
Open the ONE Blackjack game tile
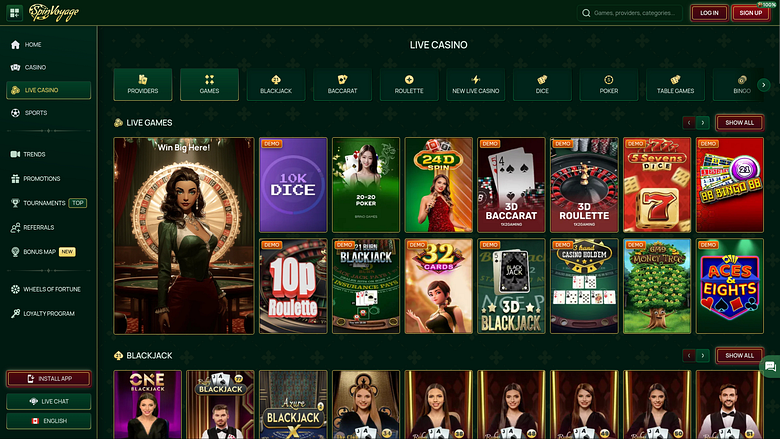[x=147, y=405]
